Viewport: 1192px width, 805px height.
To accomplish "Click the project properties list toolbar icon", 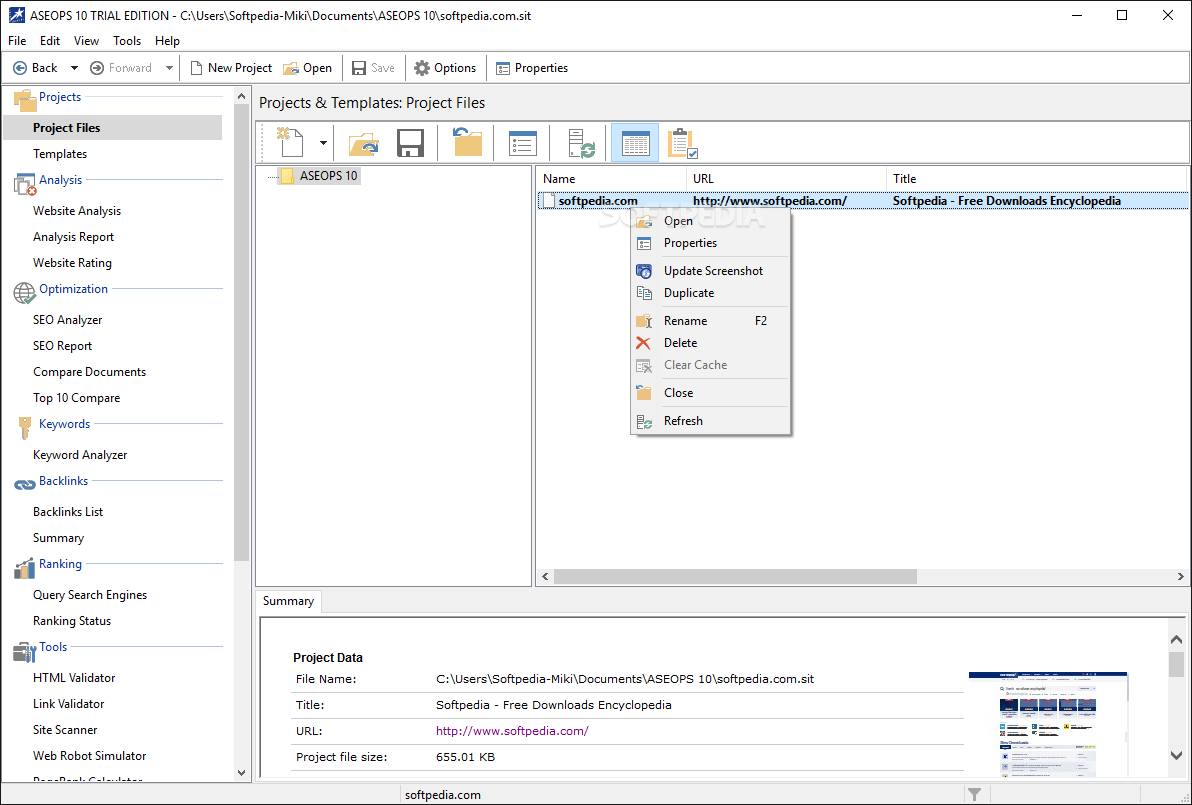I will tap(522, 143).
